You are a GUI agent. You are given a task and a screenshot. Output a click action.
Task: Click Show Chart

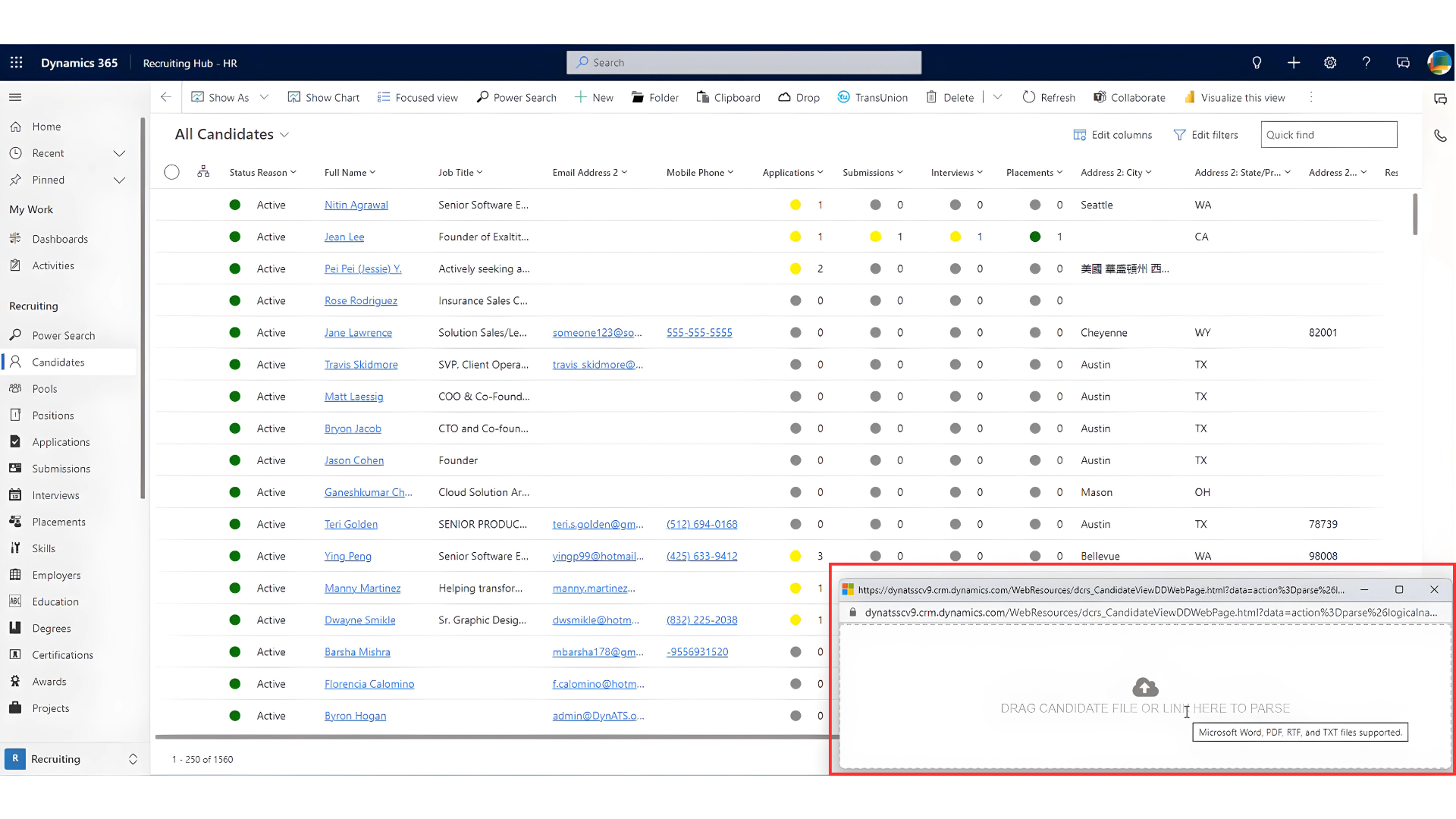324,97
